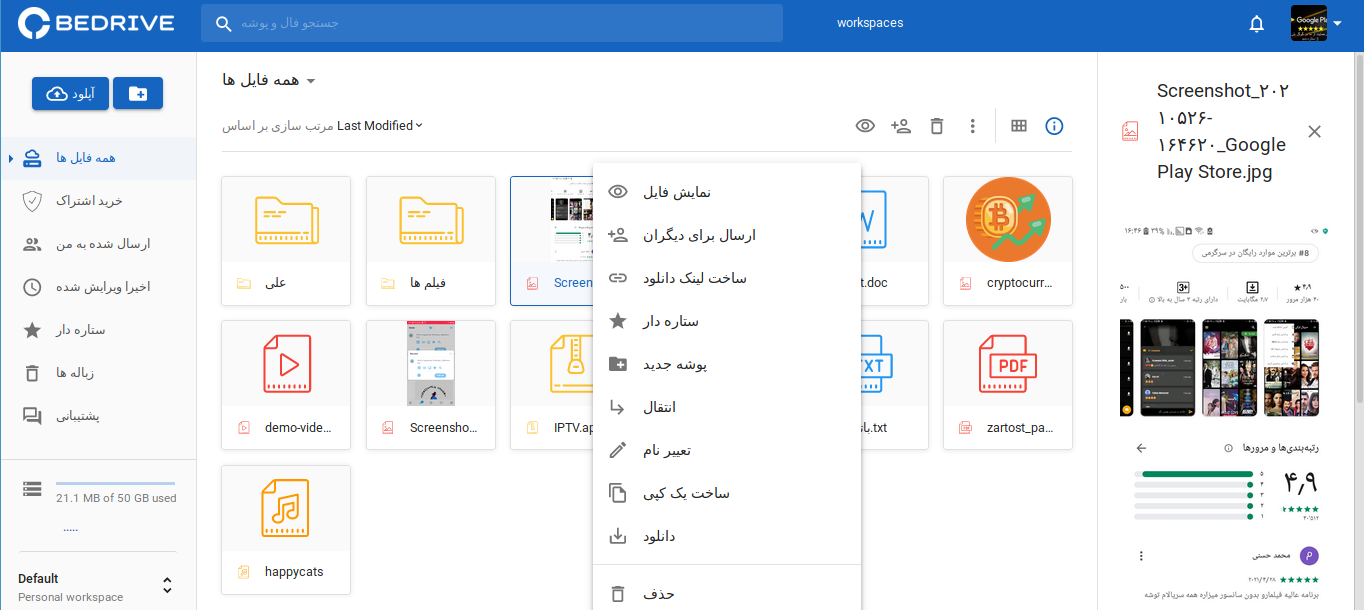Toggle the info details panel icon

click(1054, 126)
